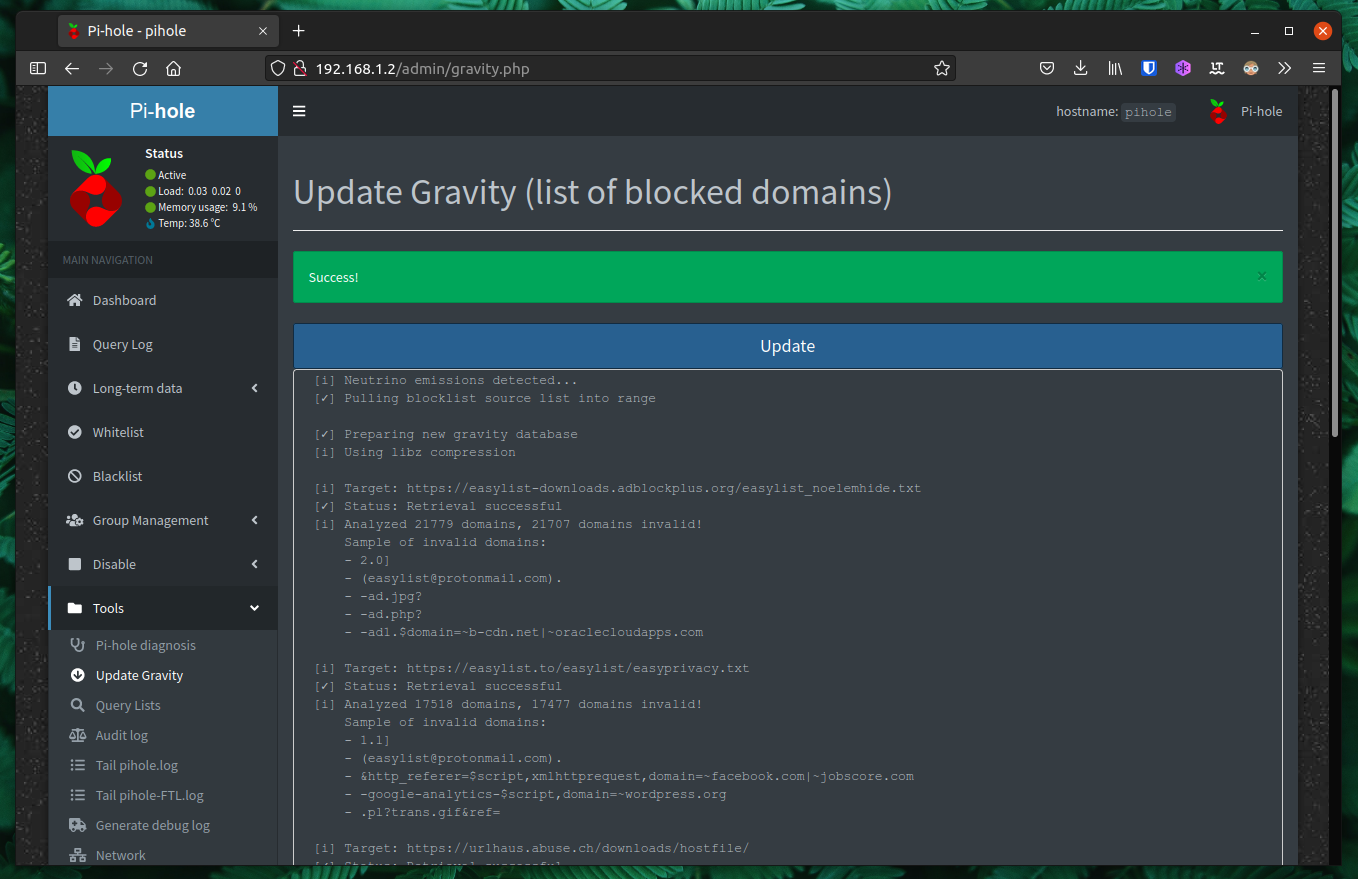Click the blue Update button
The image size is (1358, 879).
point(788,346)
